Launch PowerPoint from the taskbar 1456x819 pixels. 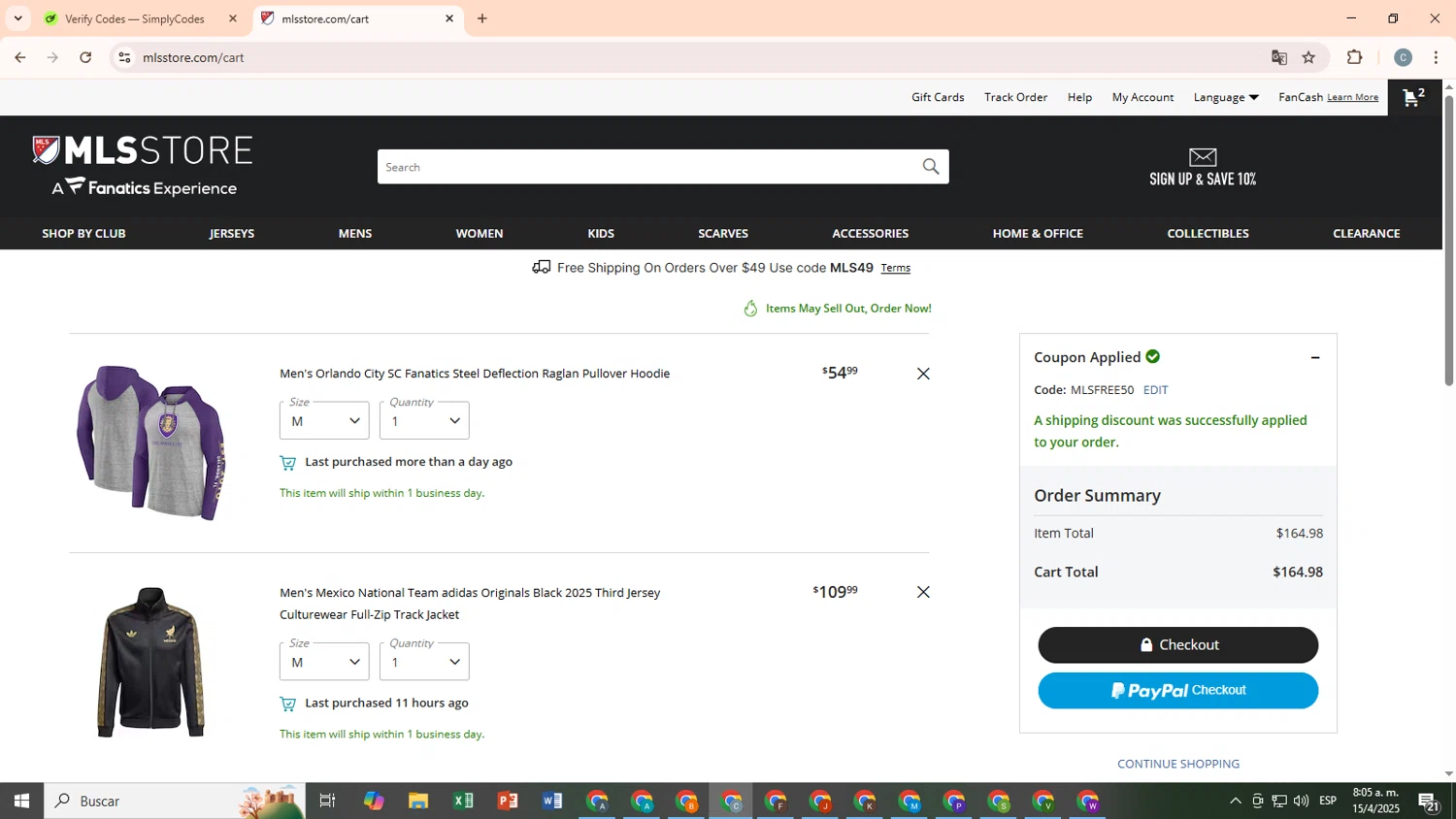point(508,801)
